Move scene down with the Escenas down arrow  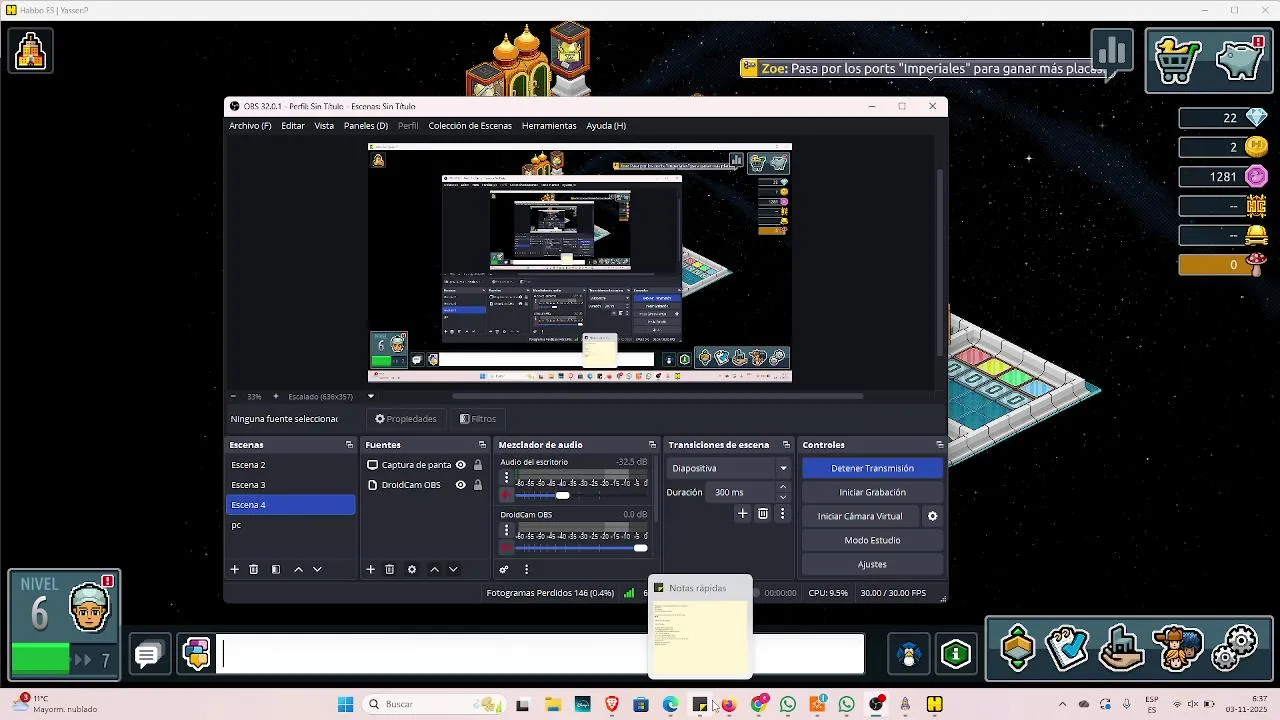tap(317, 569)
